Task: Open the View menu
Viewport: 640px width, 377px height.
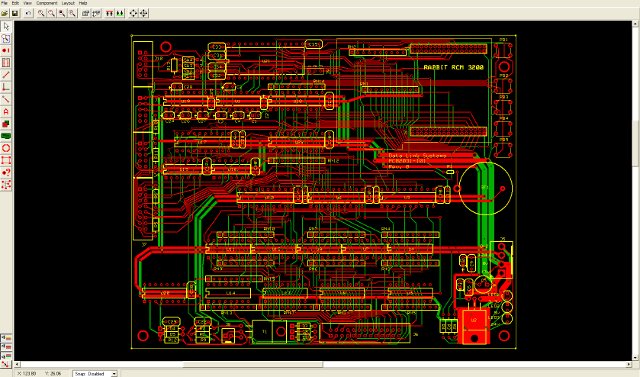Action: pos(27,3)
